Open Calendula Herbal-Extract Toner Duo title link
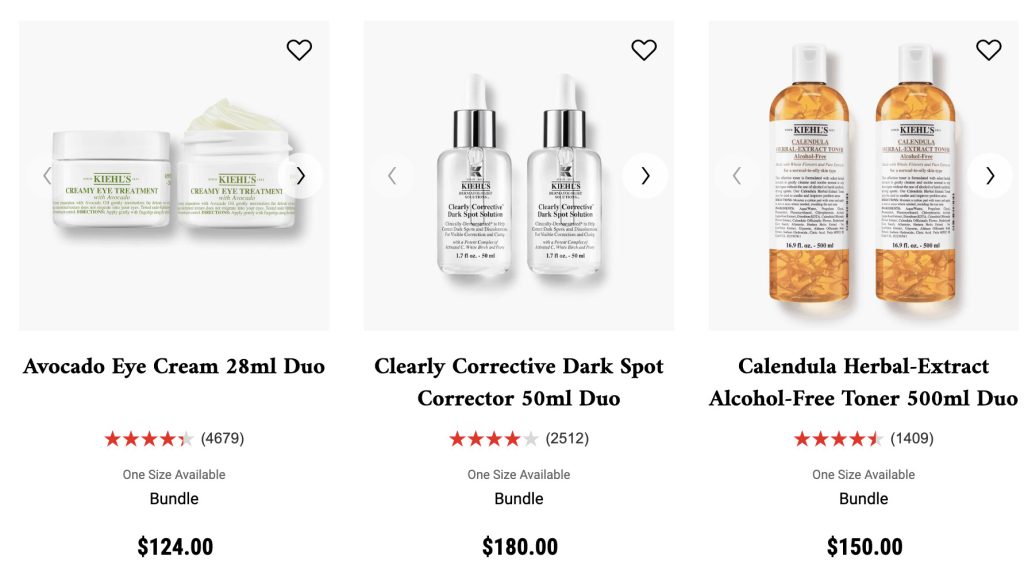 click(x=863, y=382)
